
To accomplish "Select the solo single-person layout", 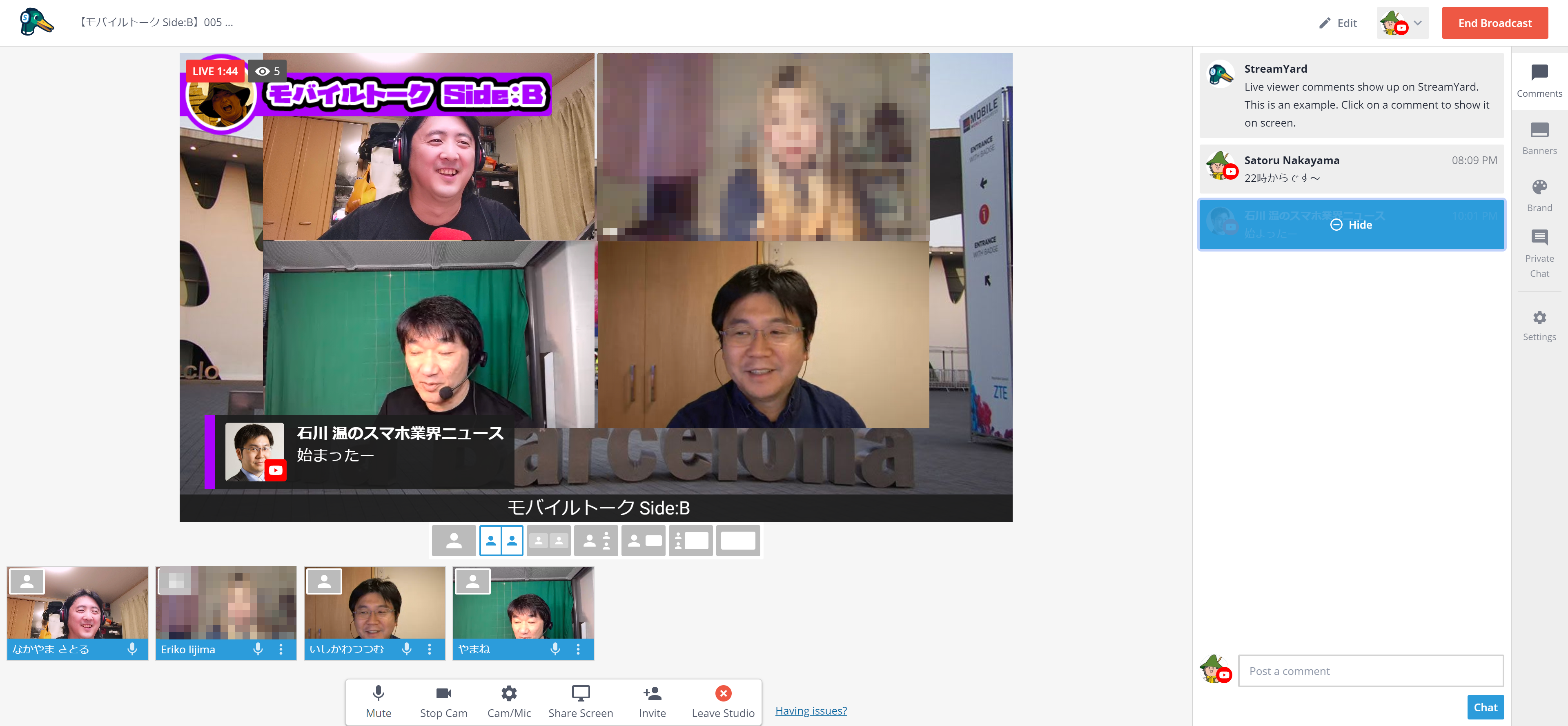I will click(454, 540).
